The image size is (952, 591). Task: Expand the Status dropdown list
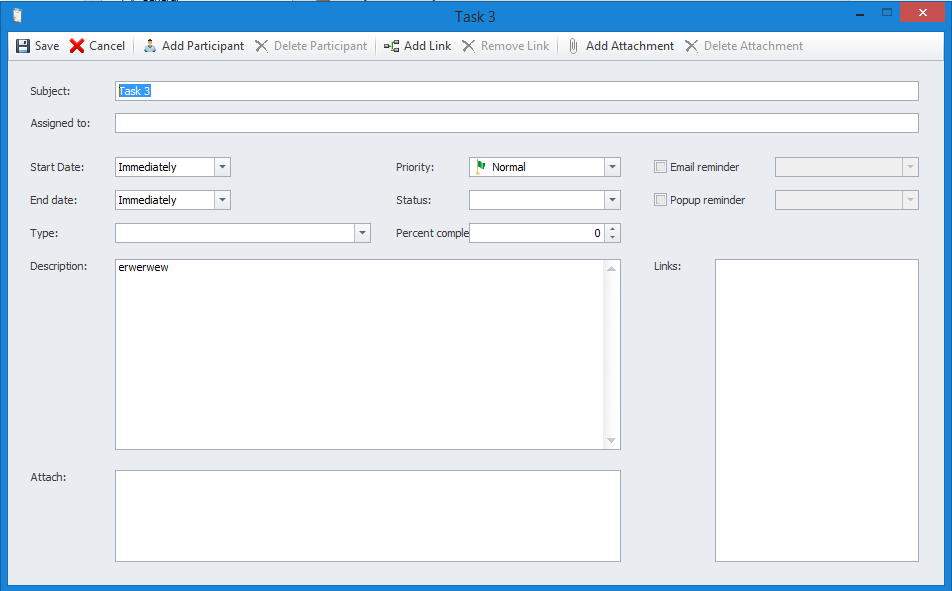click(612, 200)
